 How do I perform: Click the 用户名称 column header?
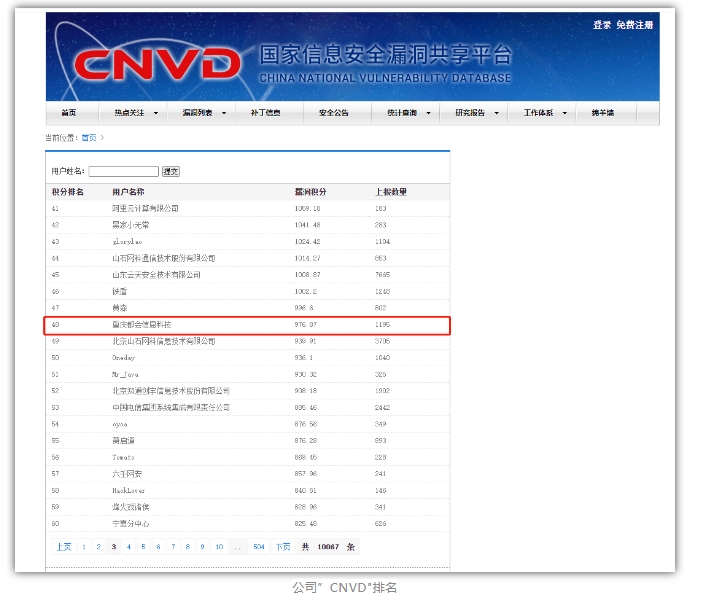pyautogui.click(x=128, y=192)
